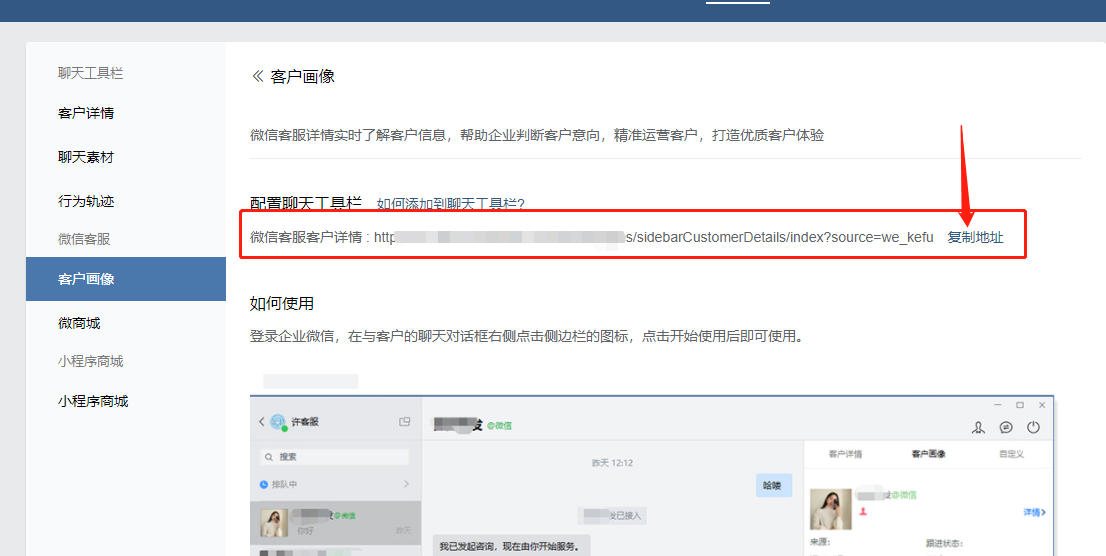Select 客户详情 in the left sidebar
This screenshot has height=556, width=1106.
tap(86, 113)
